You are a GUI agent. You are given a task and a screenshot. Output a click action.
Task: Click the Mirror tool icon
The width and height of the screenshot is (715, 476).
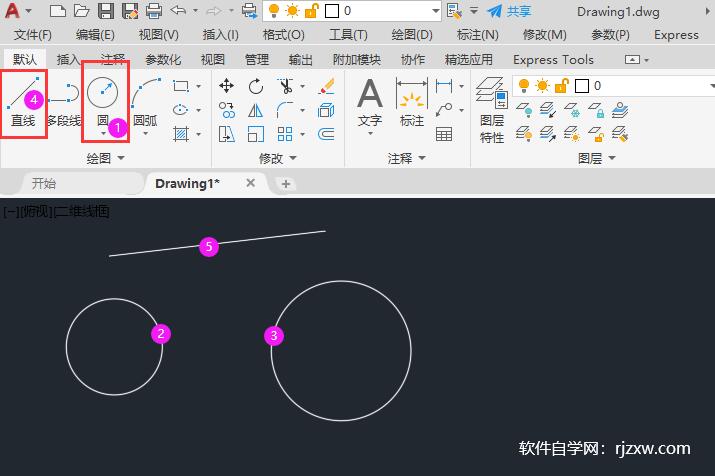click(x=256, y=110)
